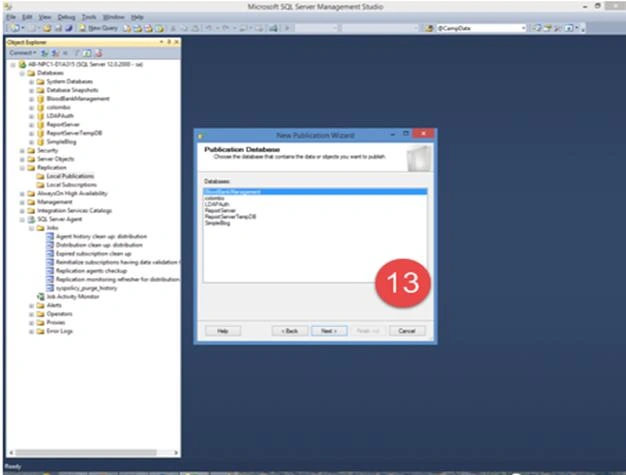Click the SQL Server Agent icon in tree

click(x=31, y=219)
